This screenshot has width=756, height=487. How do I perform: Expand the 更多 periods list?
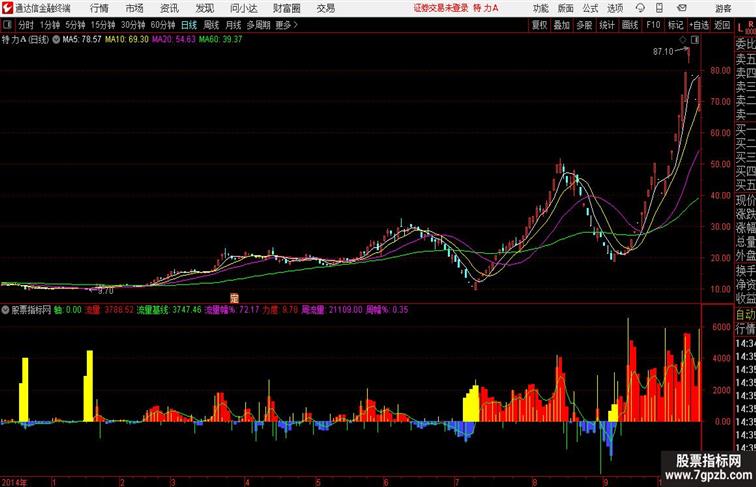coord(287,25)
